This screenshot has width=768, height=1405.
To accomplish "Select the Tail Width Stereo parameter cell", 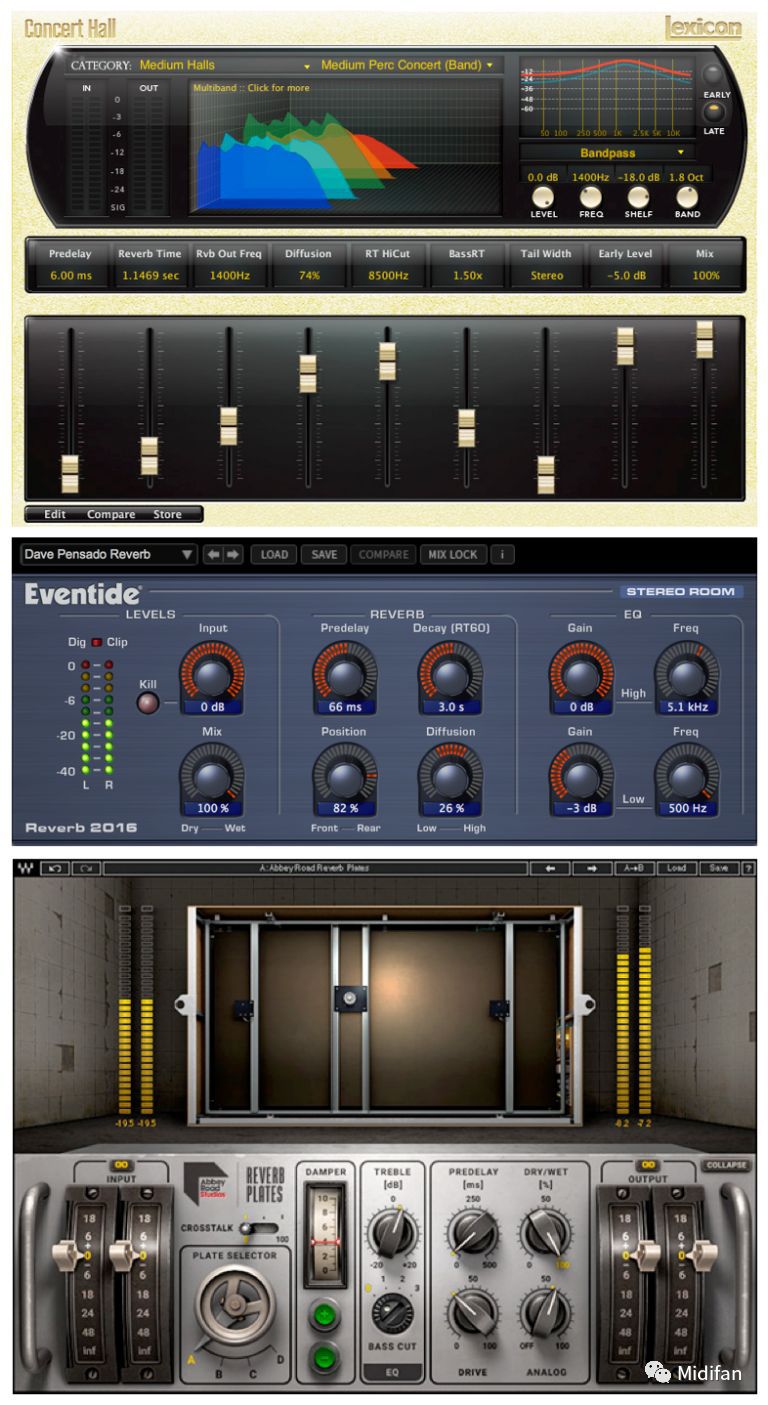I will [x=546, y=264].
